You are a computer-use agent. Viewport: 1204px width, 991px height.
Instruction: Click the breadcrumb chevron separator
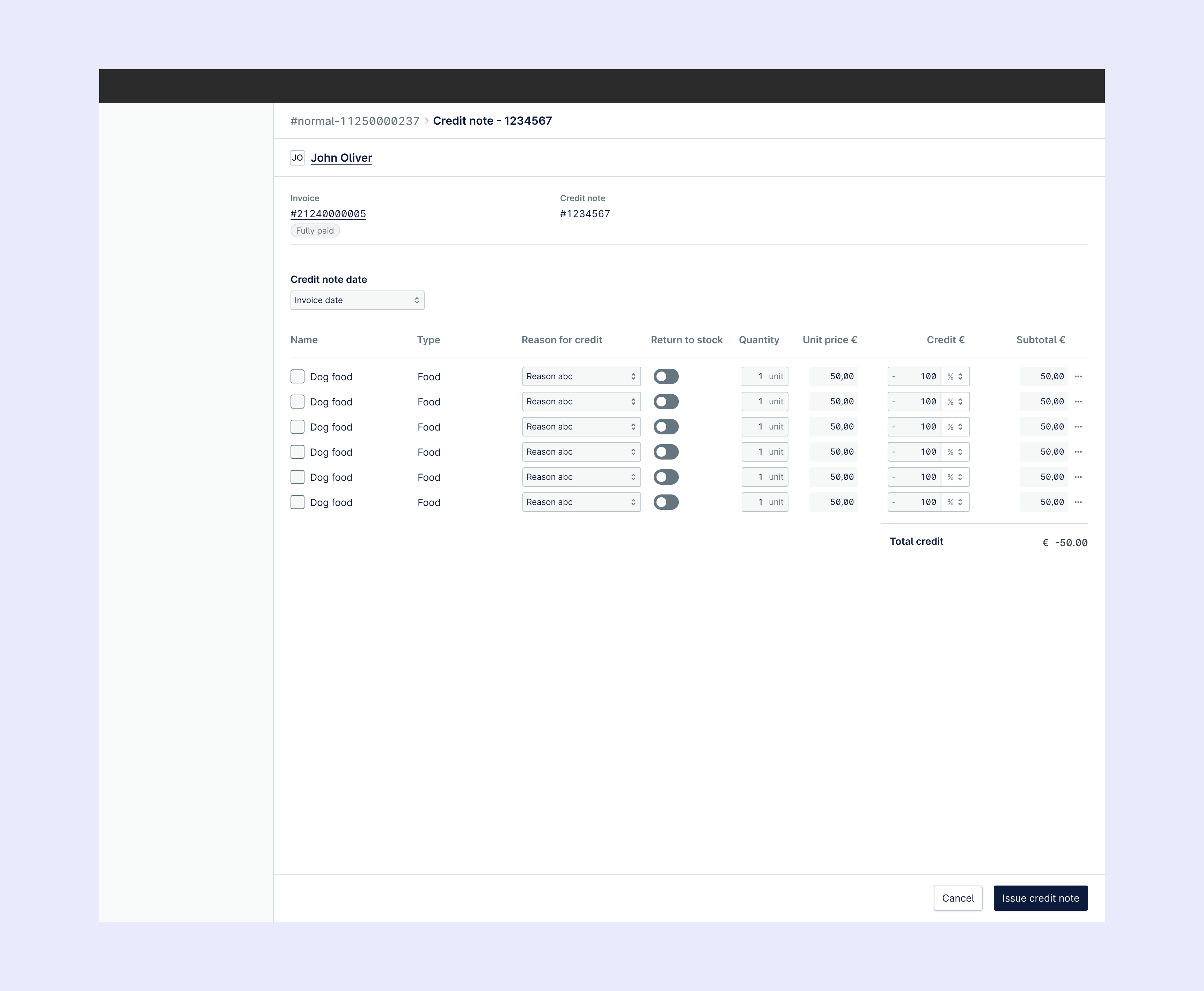click(426, 121)
